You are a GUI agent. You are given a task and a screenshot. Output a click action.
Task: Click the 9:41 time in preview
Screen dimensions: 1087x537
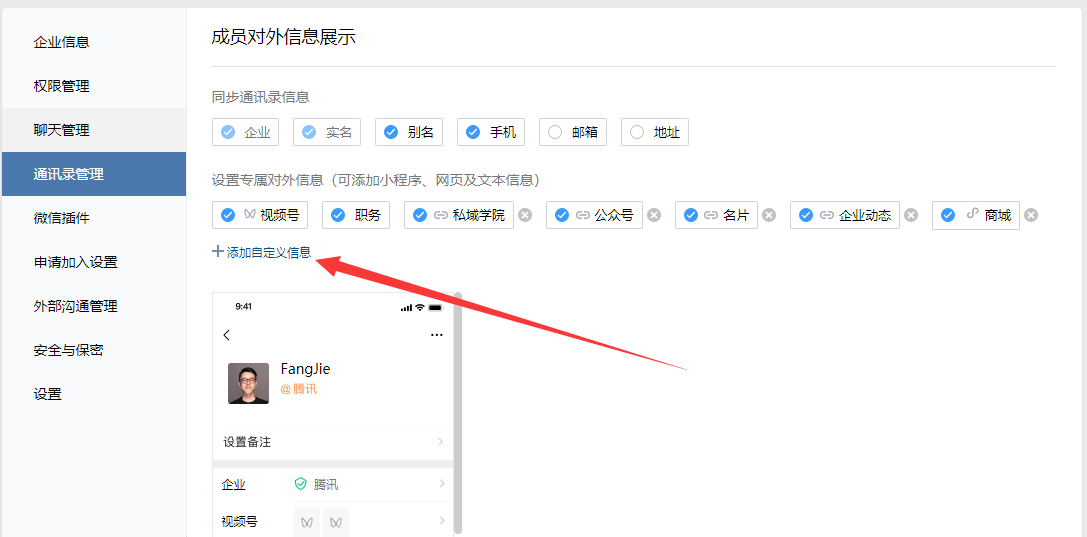point(243,306)
